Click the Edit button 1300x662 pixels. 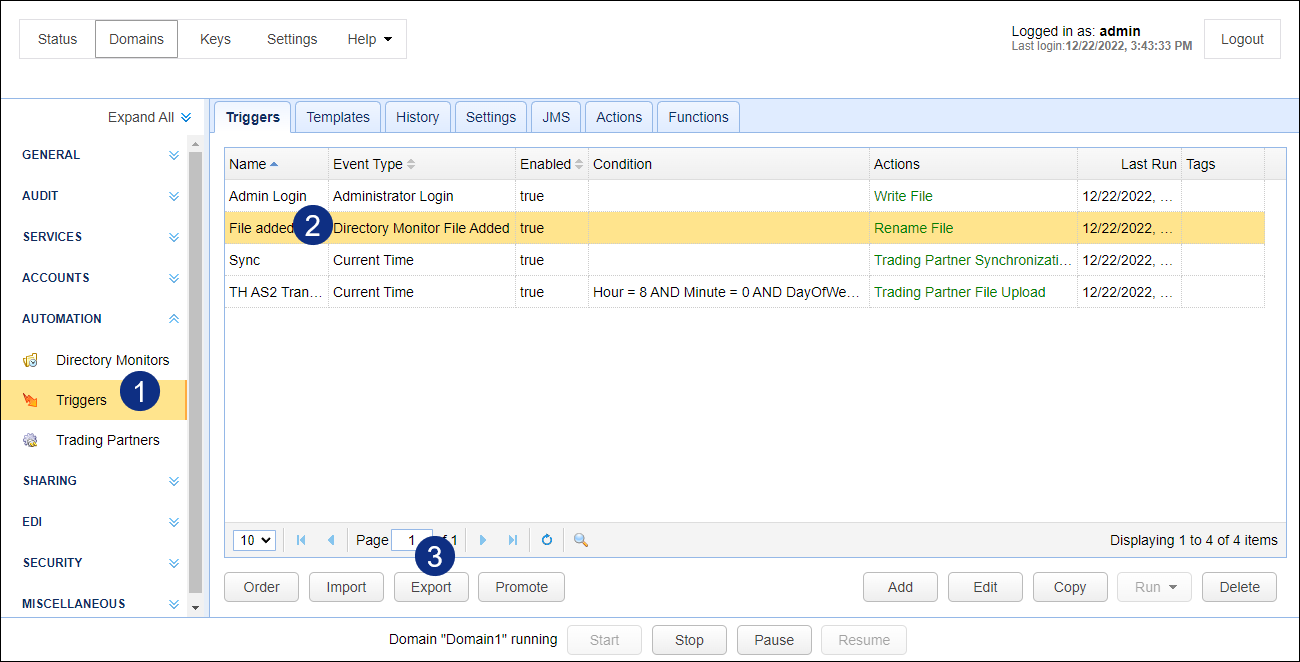[x=985, y=587]
